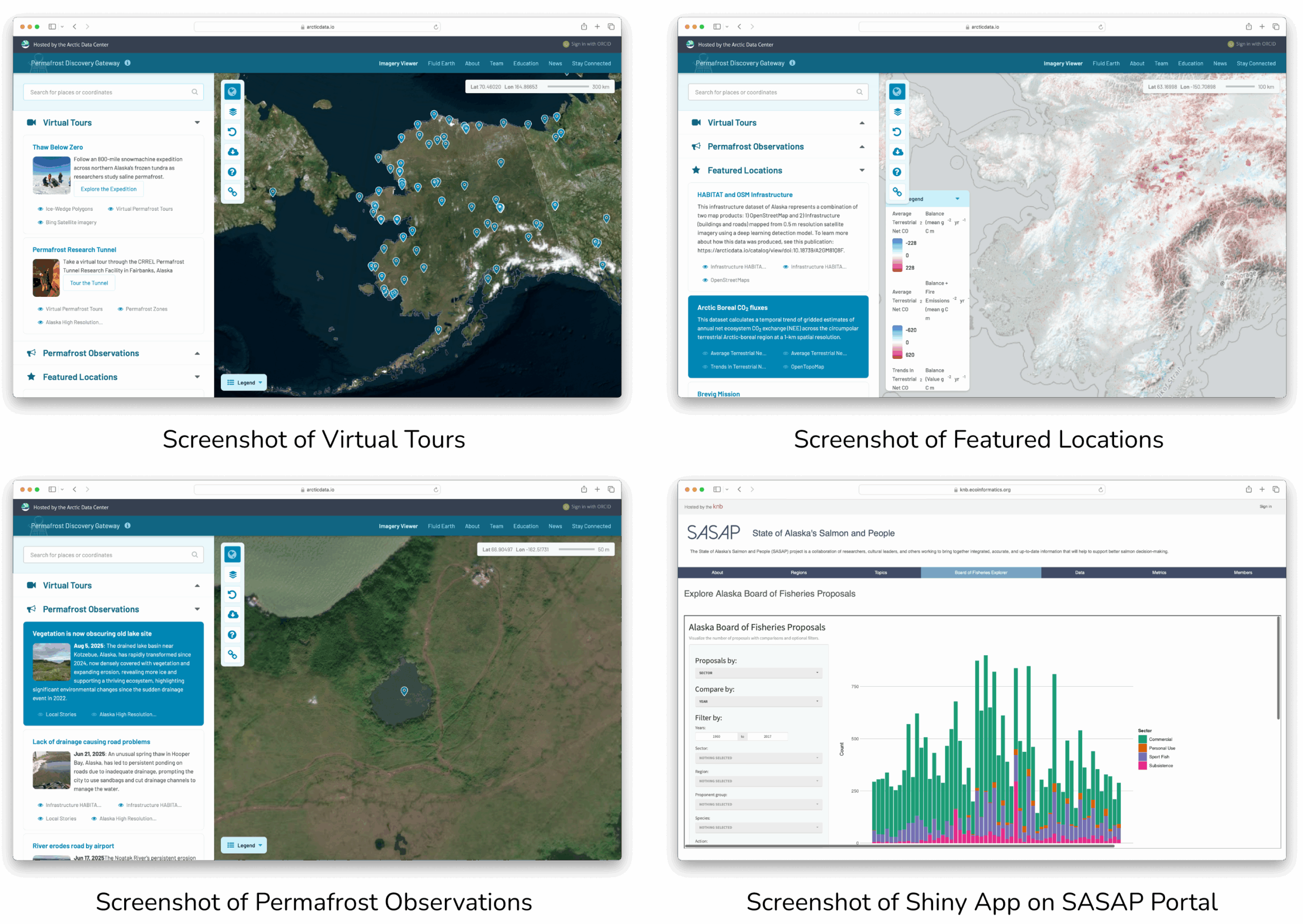Click the layers icon beside the Kotzebue lake map
Viewport: 1303px width, 924px height.
click(233, 575)
